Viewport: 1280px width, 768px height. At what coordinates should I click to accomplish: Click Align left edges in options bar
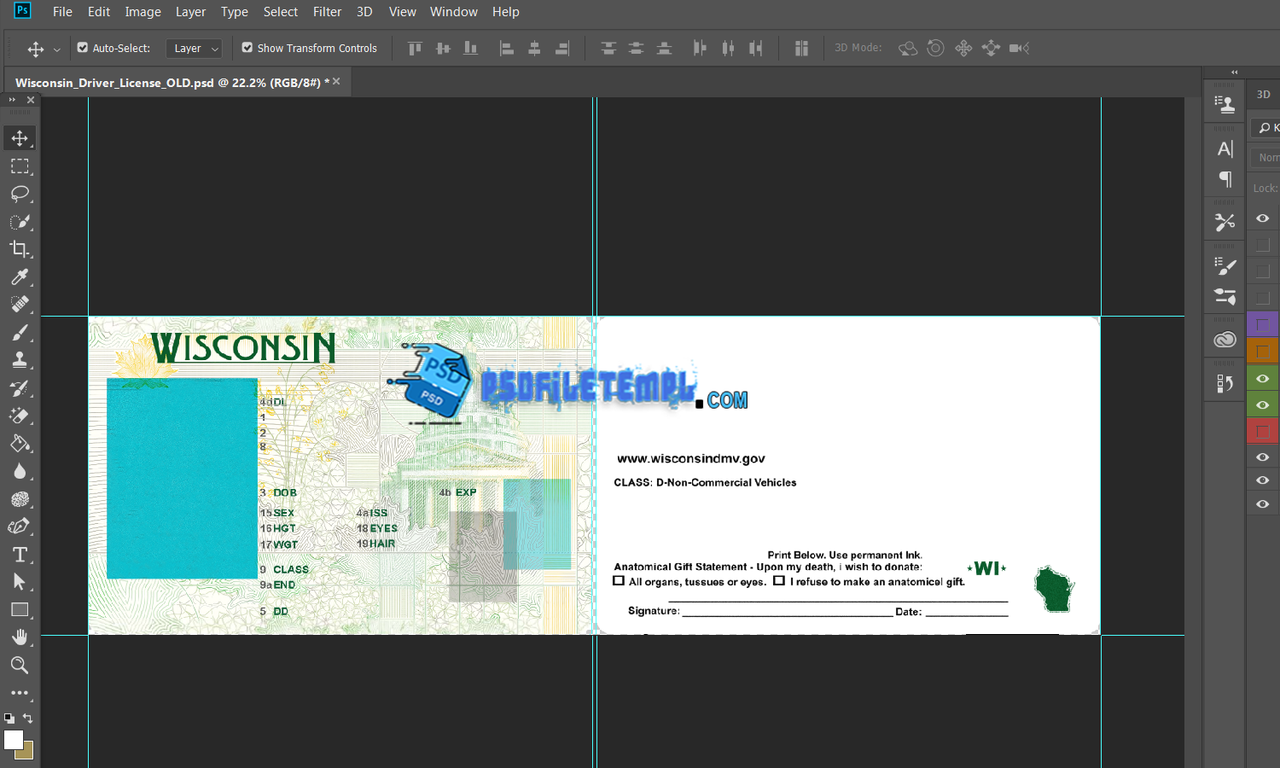click(x=506, y=48)
